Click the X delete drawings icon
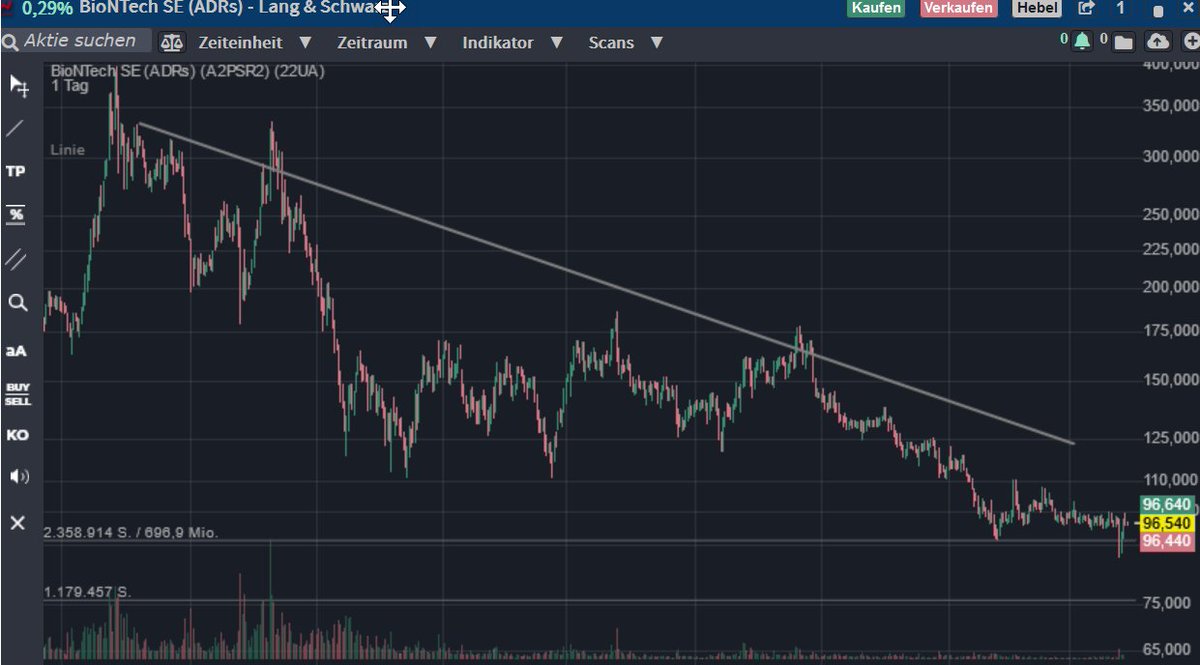The width and height of the screenshot is (1200, 665). tap(17, 522)
